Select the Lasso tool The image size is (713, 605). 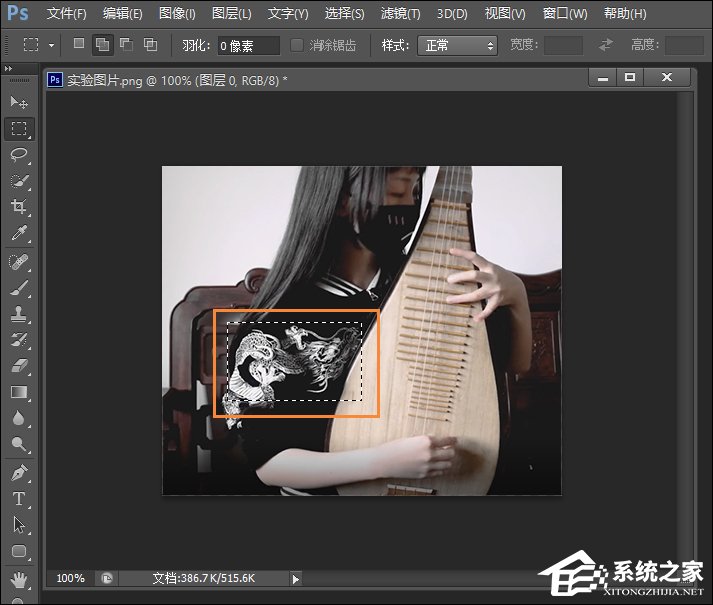coord(19,155)
